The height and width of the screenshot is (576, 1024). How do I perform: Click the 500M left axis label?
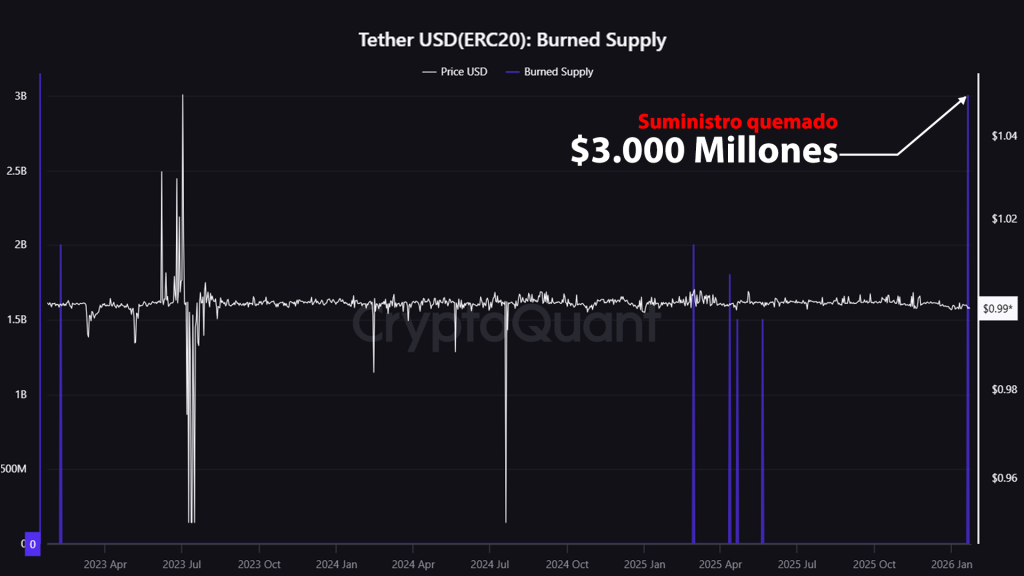pos(14,469)
